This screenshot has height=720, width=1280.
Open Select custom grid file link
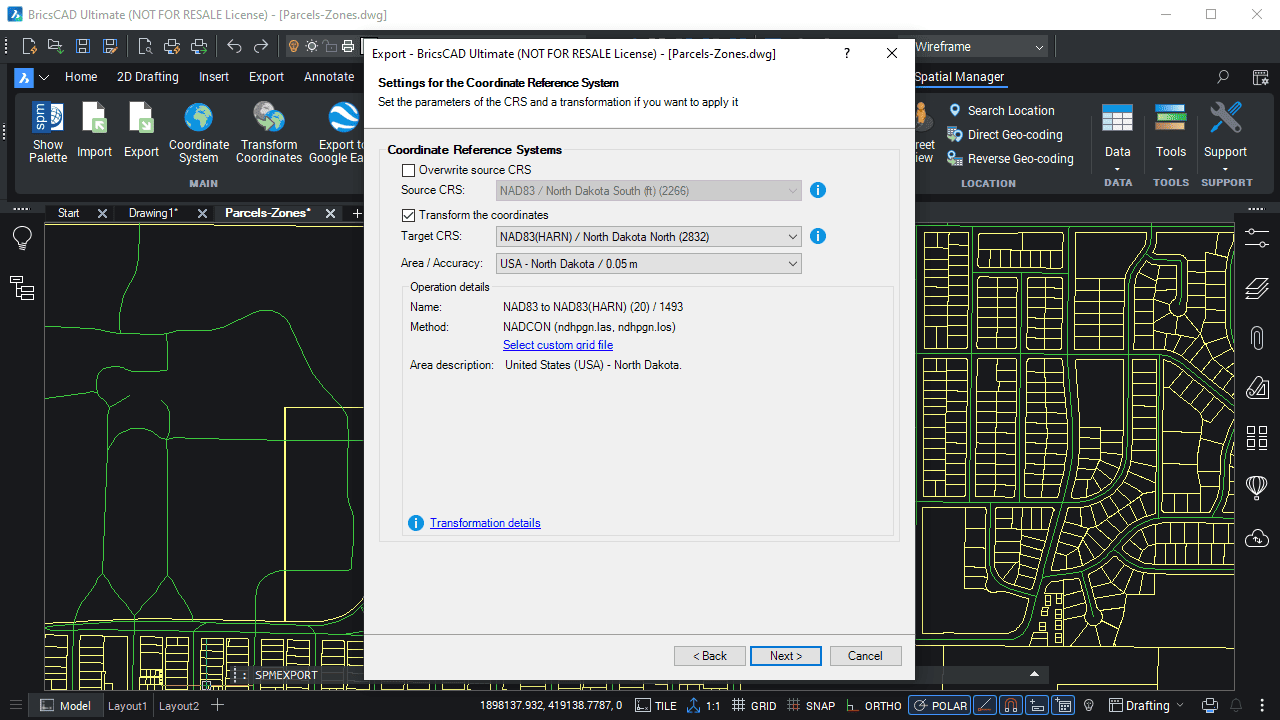coord(557,345)
